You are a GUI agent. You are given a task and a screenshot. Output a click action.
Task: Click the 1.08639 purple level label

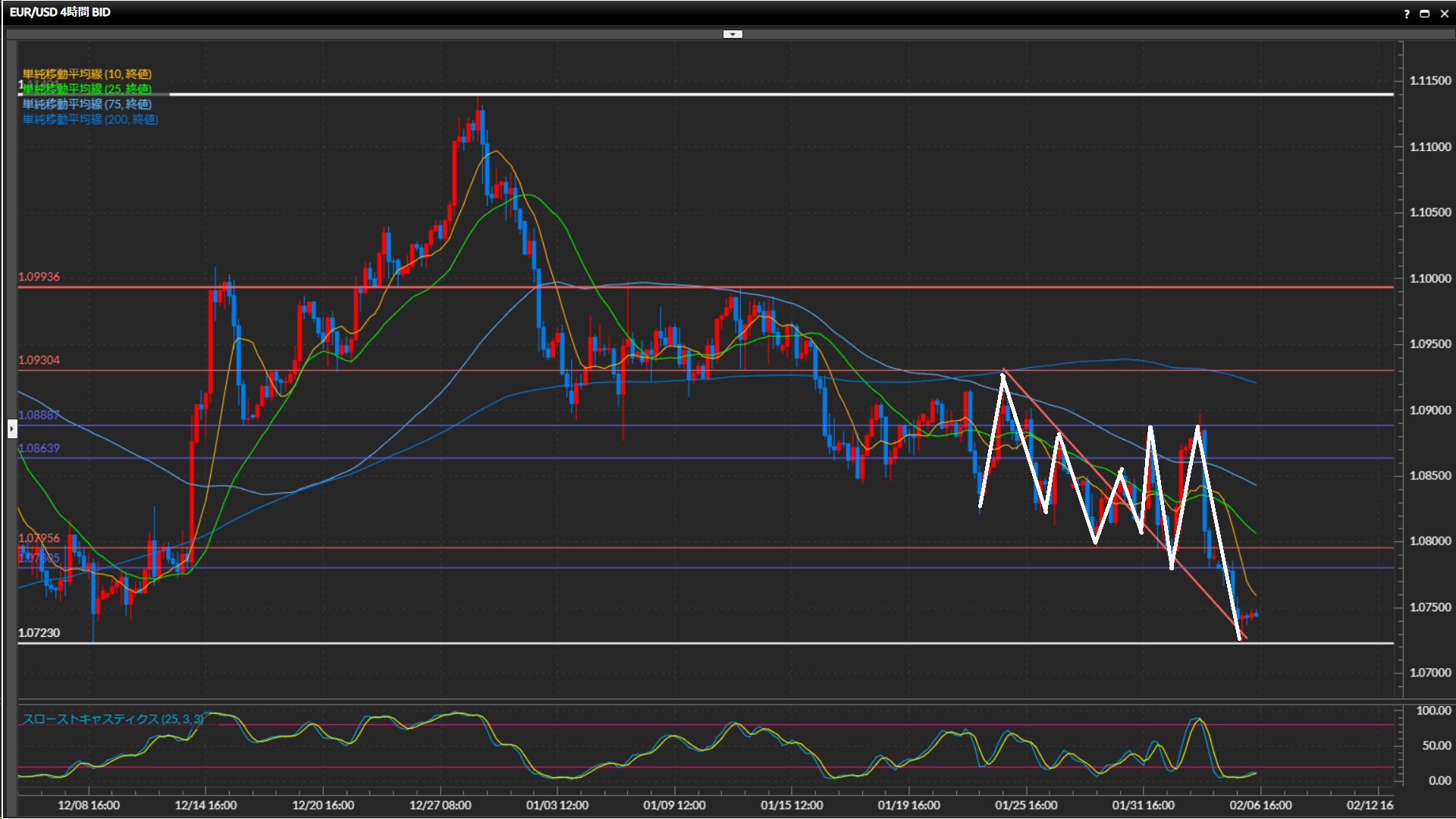point(39,448)
